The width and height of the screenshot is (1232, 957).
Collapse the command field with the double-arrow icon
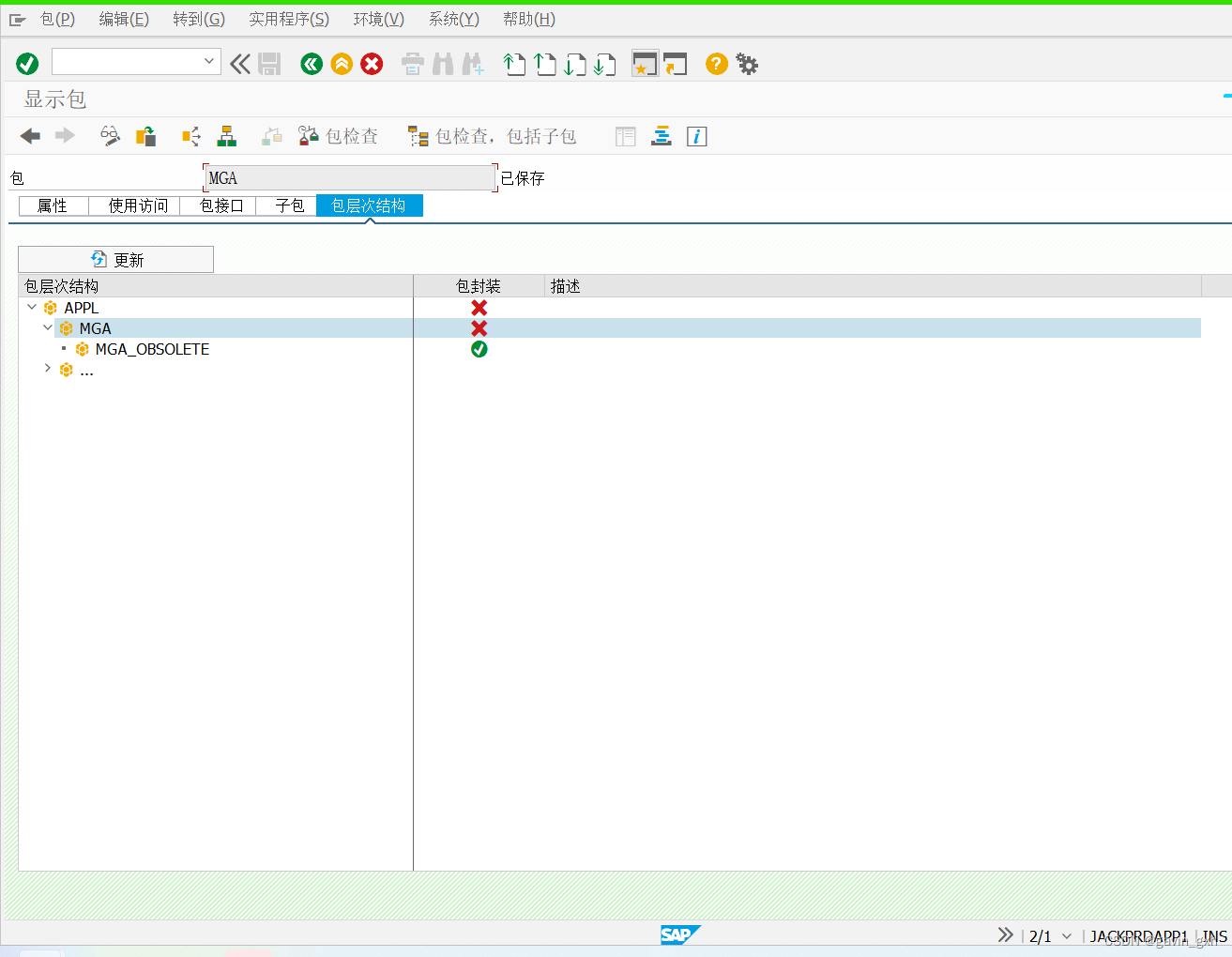[240, 64]
